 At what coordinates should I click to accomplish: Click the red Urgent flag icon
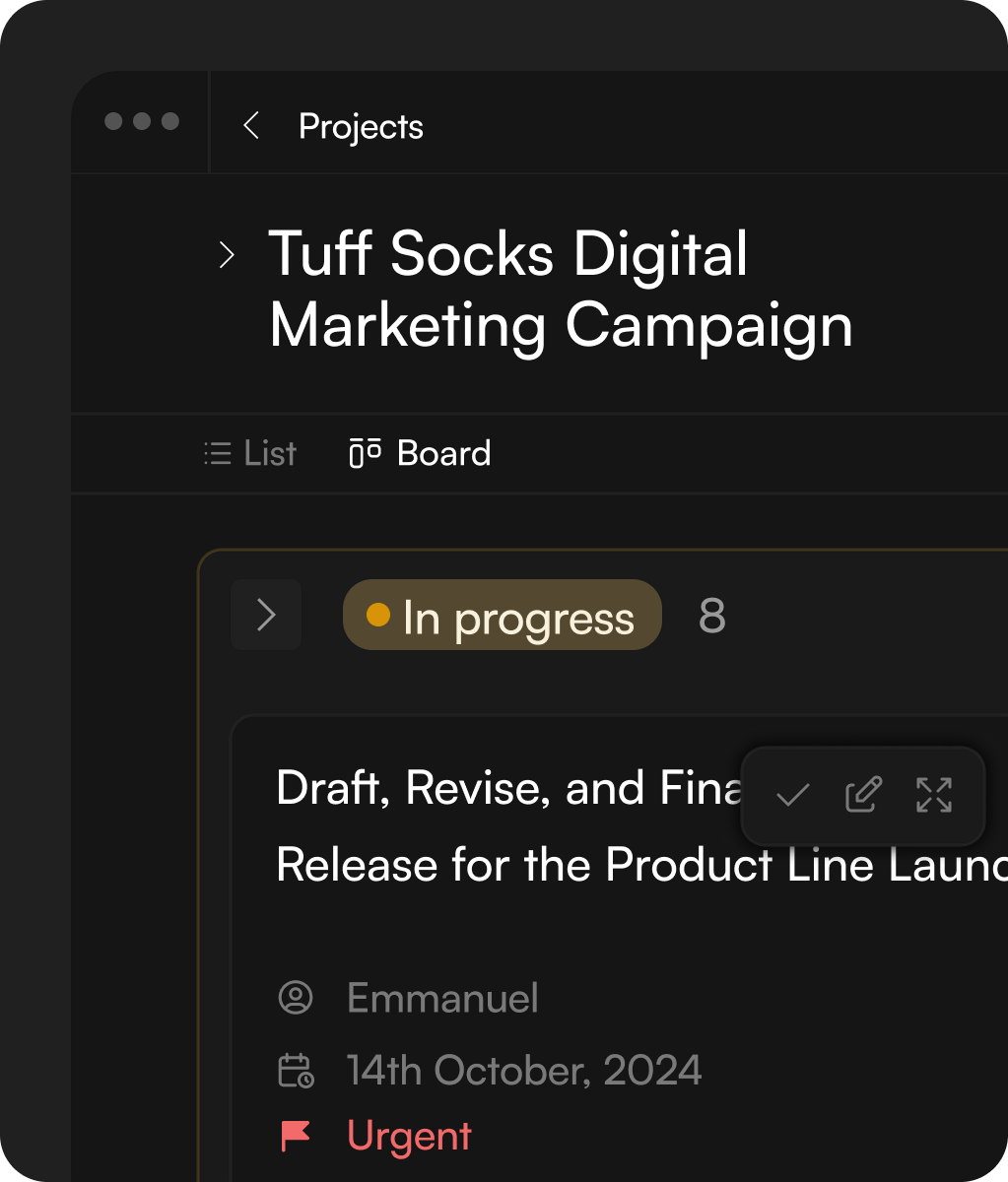[296, 1136]
